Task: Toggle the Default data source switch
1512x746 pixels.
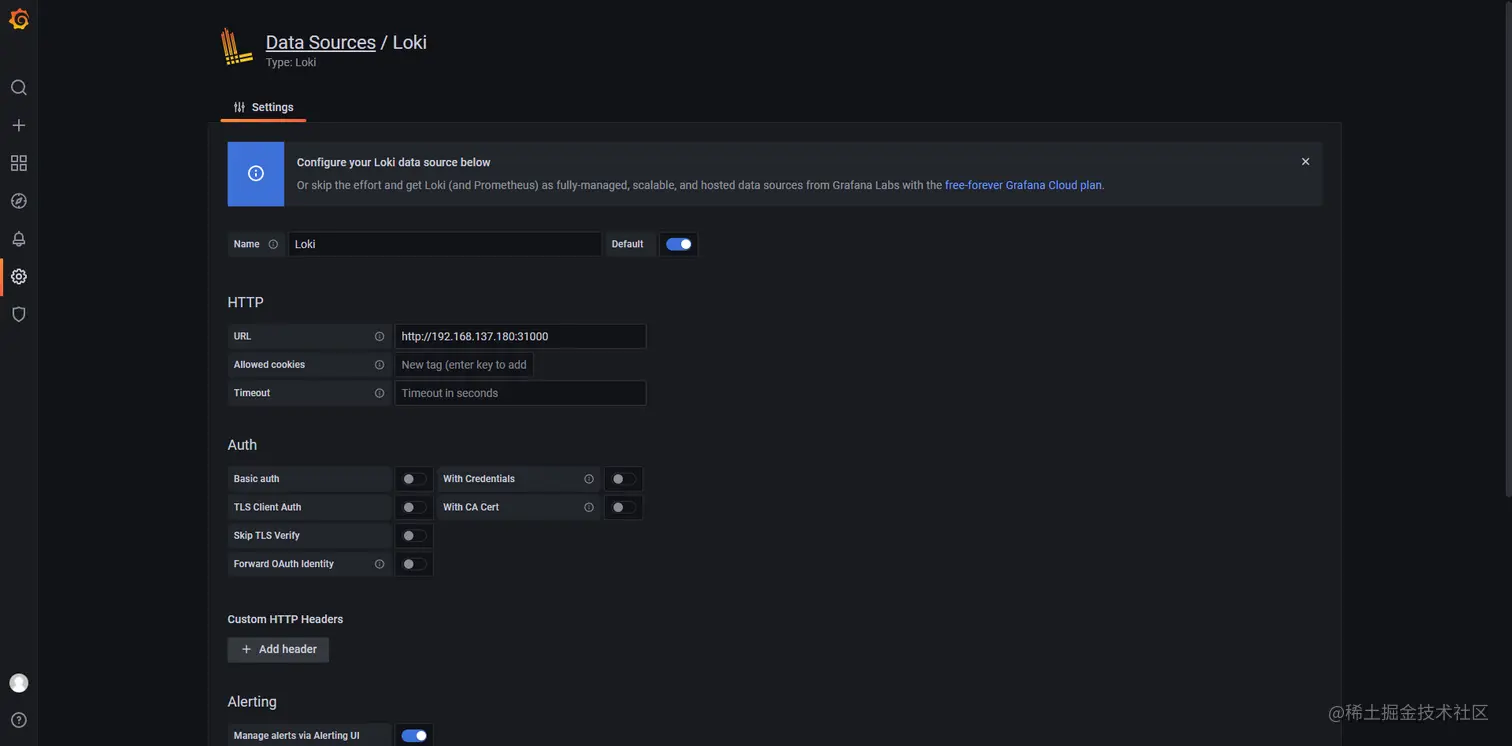Action: click(679, 244)
